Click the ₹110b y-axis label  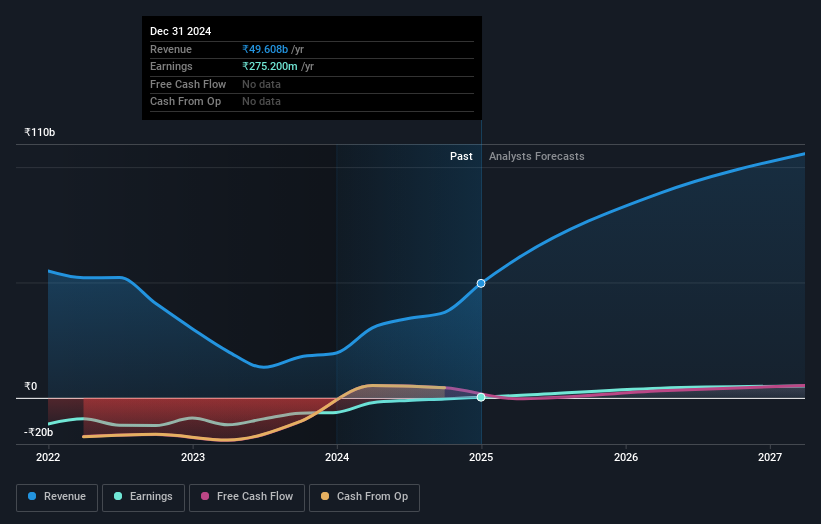(39, 132)
